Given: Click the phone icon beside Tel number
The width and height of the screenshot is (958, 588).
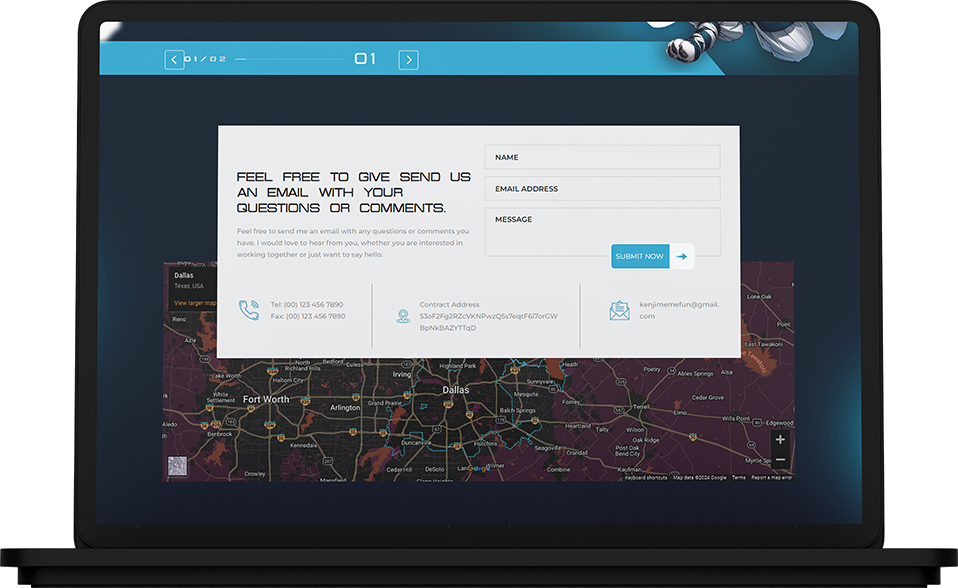Looking at the screenshot, I should (x=249, y=310).
